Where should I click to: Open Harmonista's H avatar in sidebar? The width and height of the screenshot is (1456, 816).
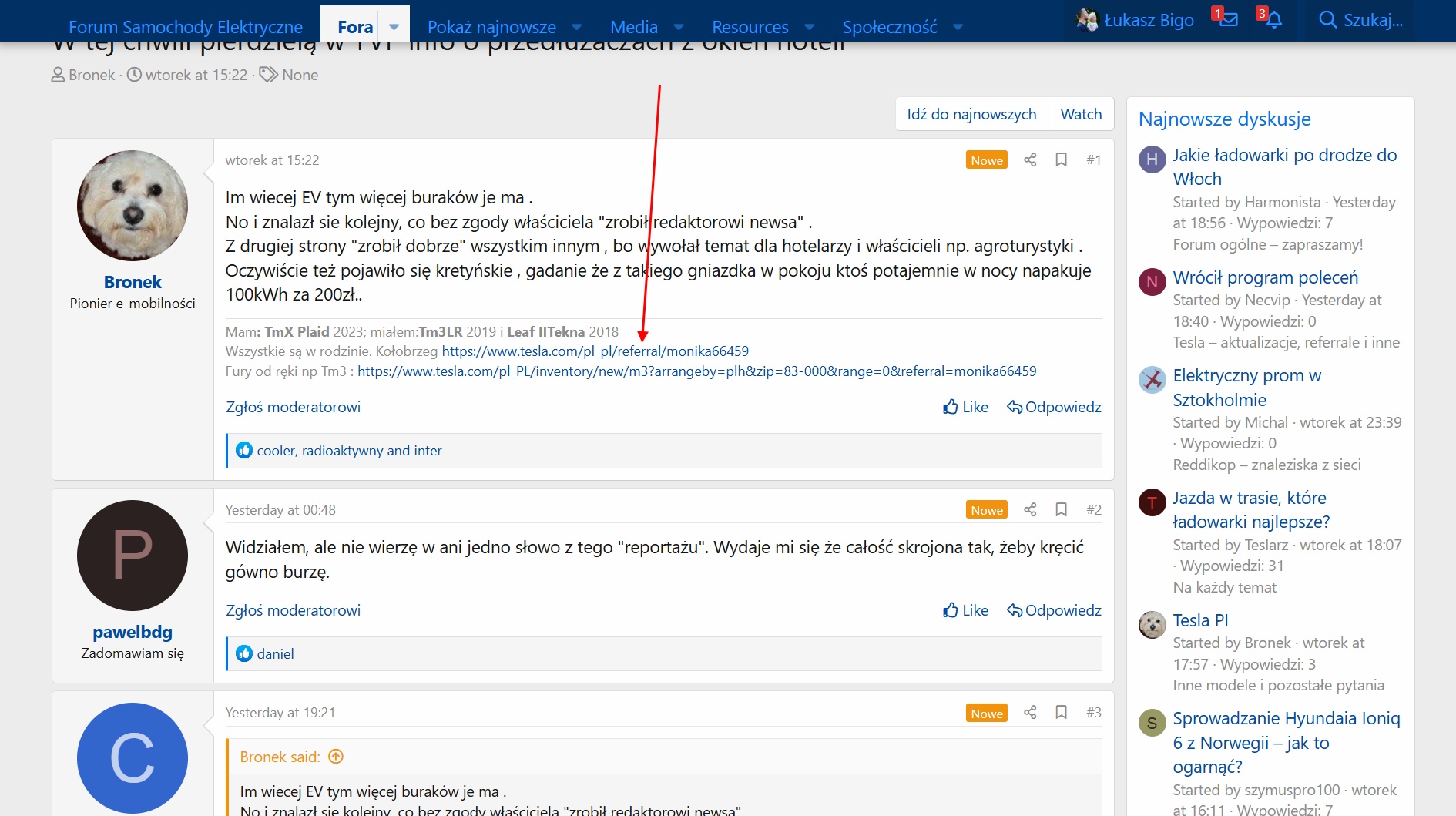1152,160
